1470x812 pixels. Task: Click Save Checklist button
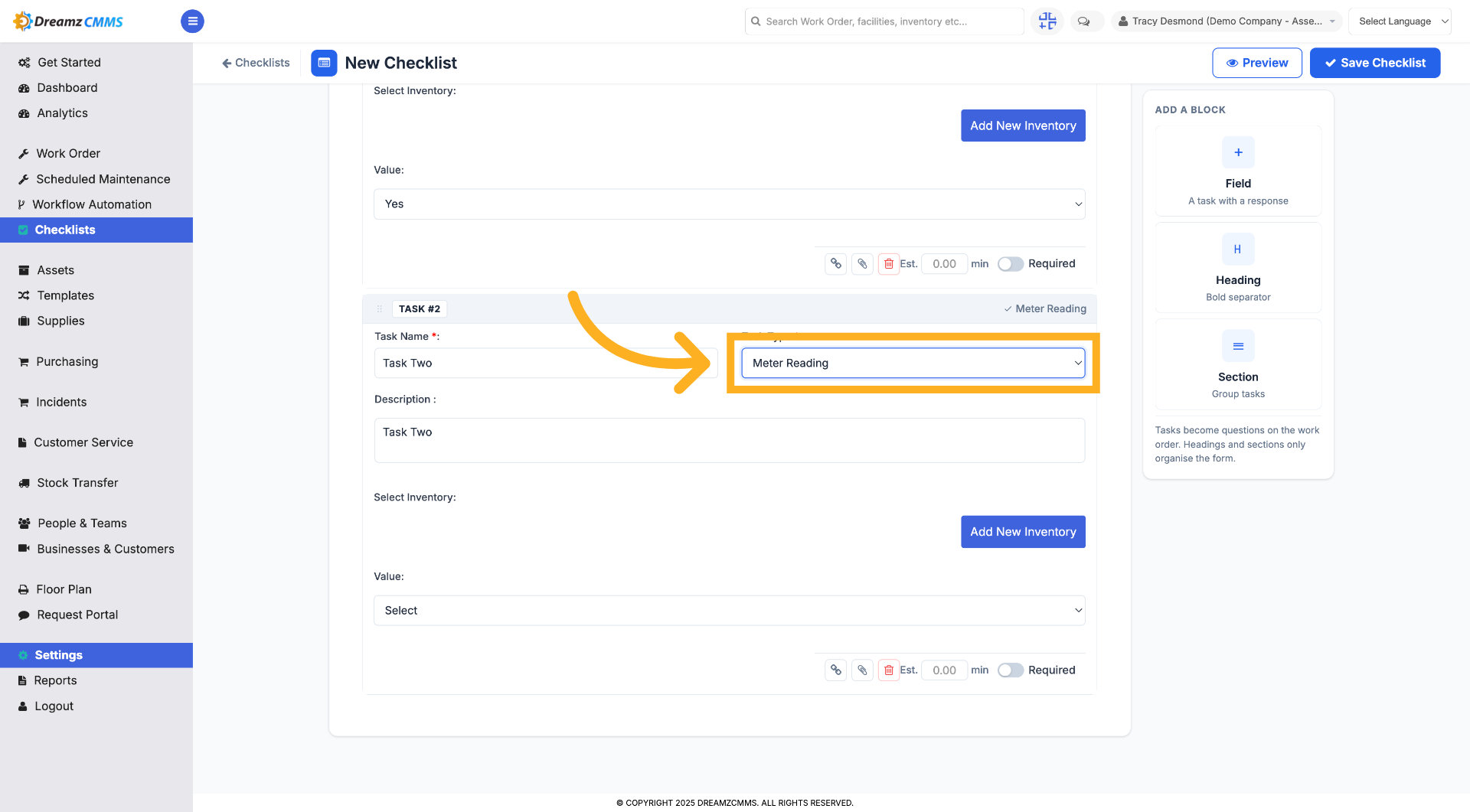point(1375,63)
